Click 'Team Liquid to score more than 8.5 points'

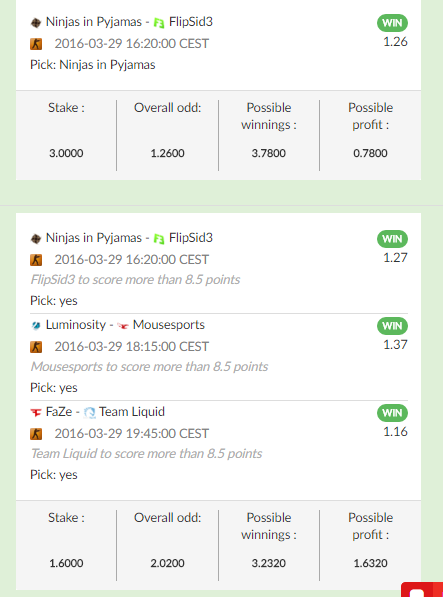[x=146, y=453]
